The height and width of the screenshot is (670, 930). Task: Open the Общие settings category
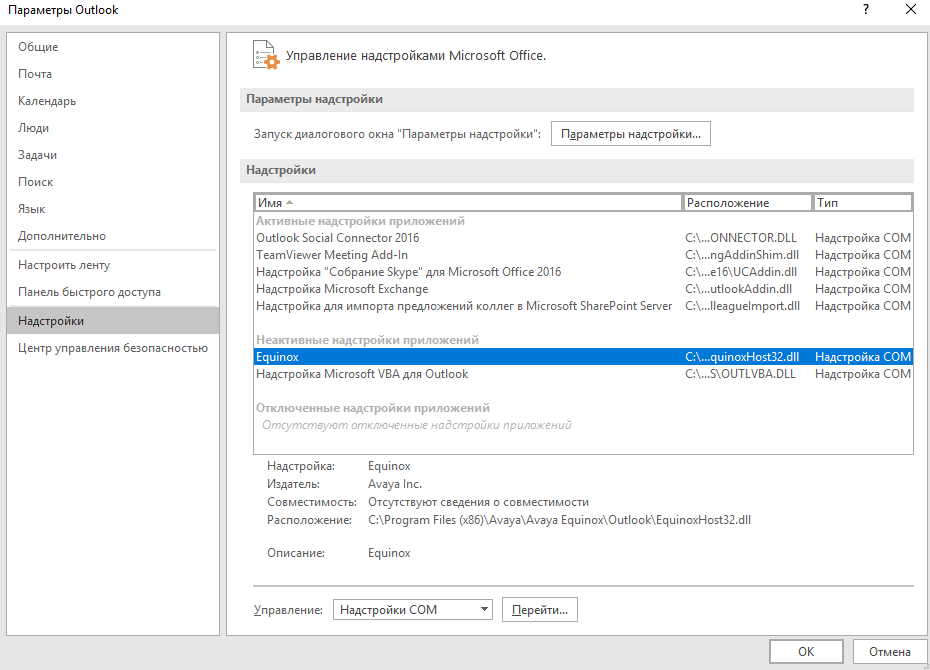click(x=38, y=47)
